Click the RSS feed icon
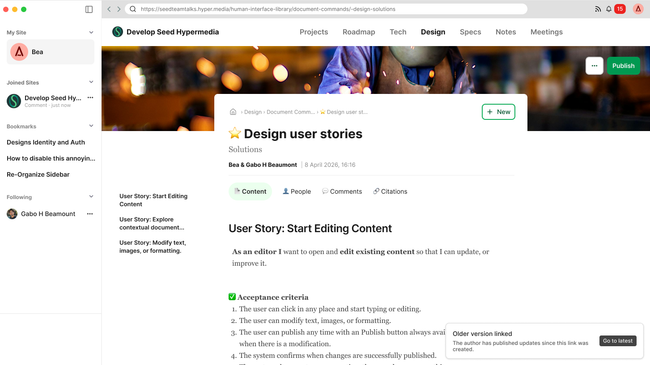The image size is (650, 365). click(598, 9)
